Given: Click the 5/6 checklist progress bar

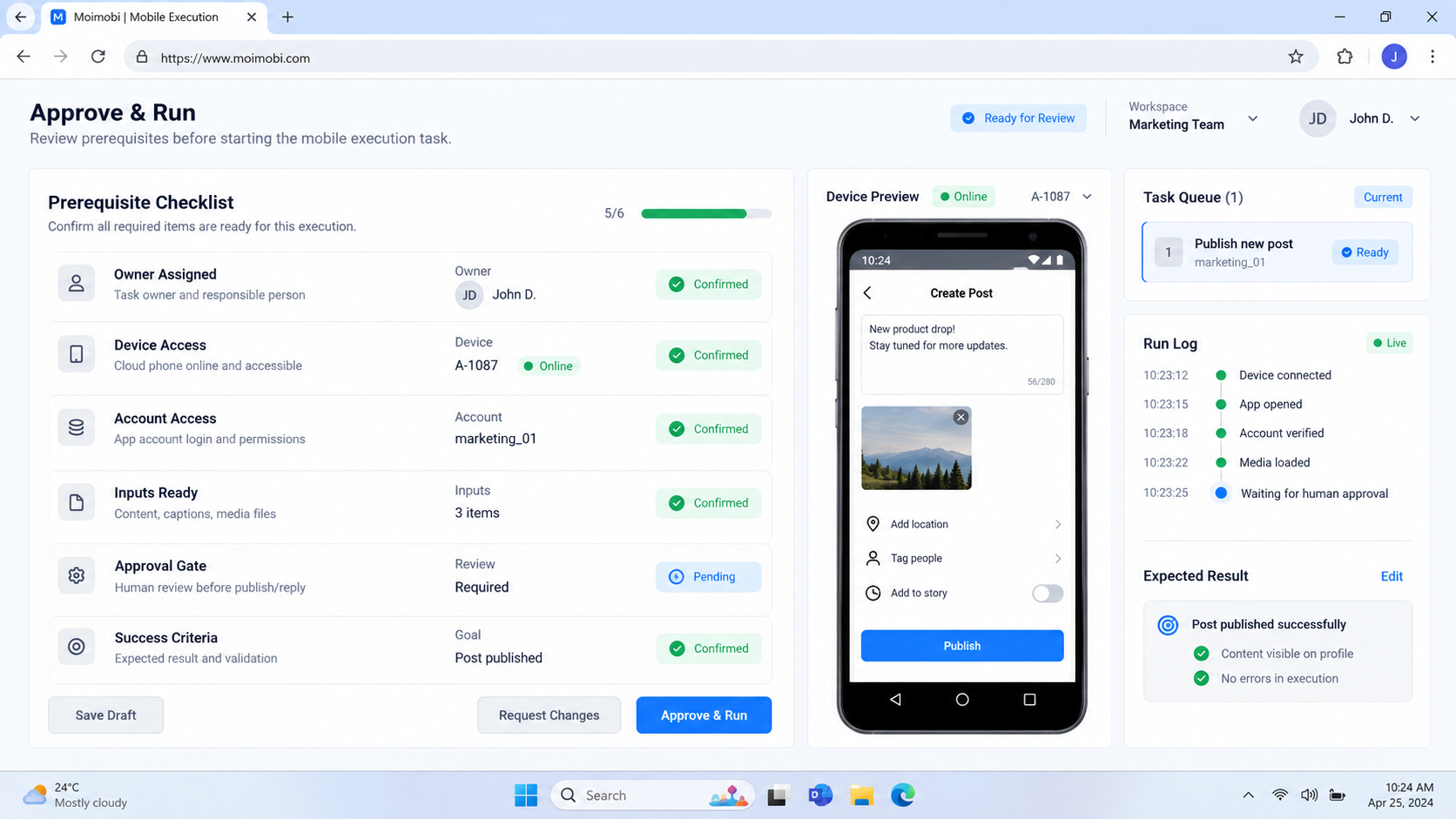Looking at the screenshot, I should coord(706,213).
